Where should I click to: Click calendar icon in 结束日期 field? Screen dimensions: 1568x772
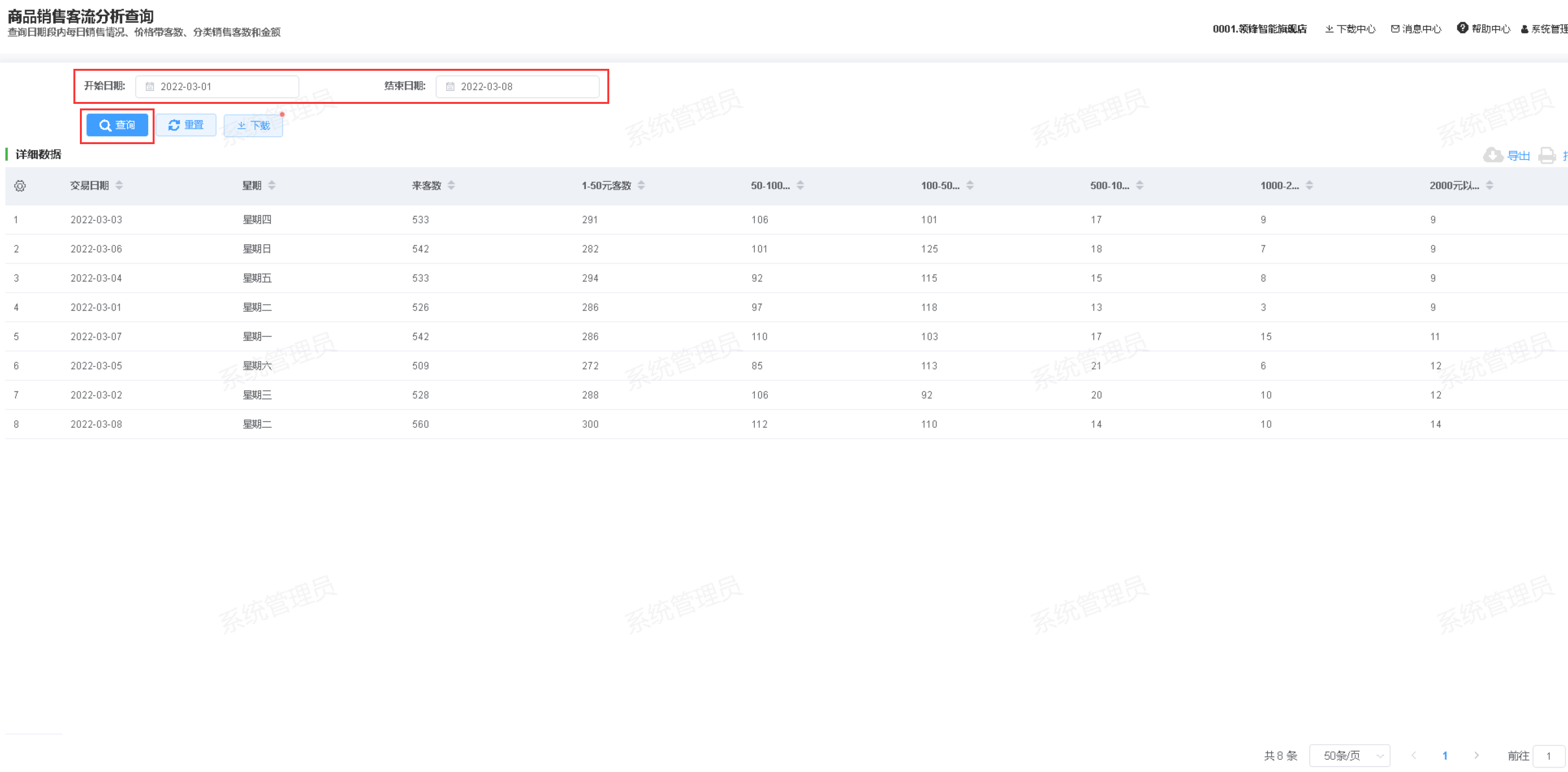tap(450, 86)
